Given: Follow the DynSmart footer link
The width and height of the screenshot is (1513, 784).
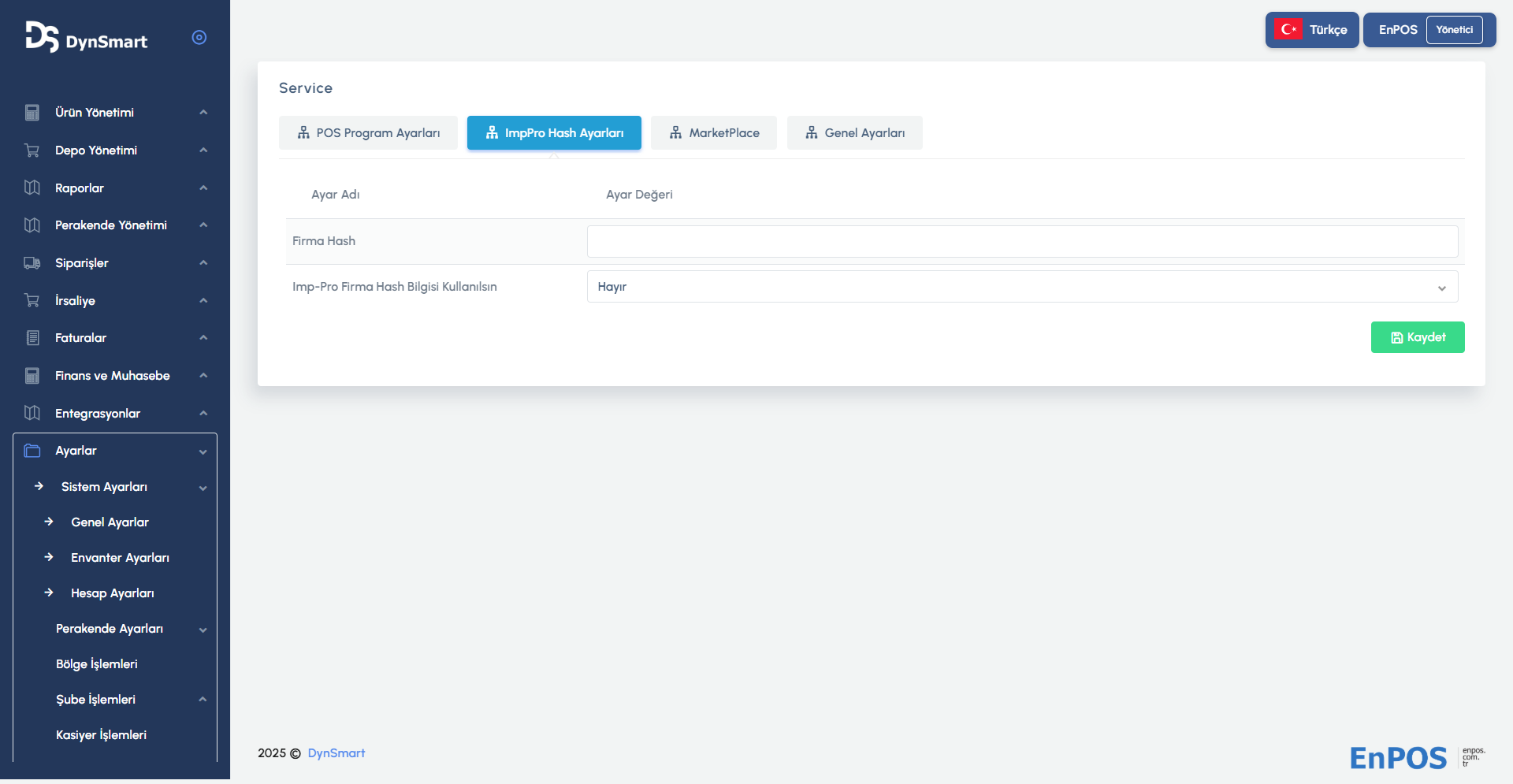Looking at the screenshot, I should (x=336, y=753).
